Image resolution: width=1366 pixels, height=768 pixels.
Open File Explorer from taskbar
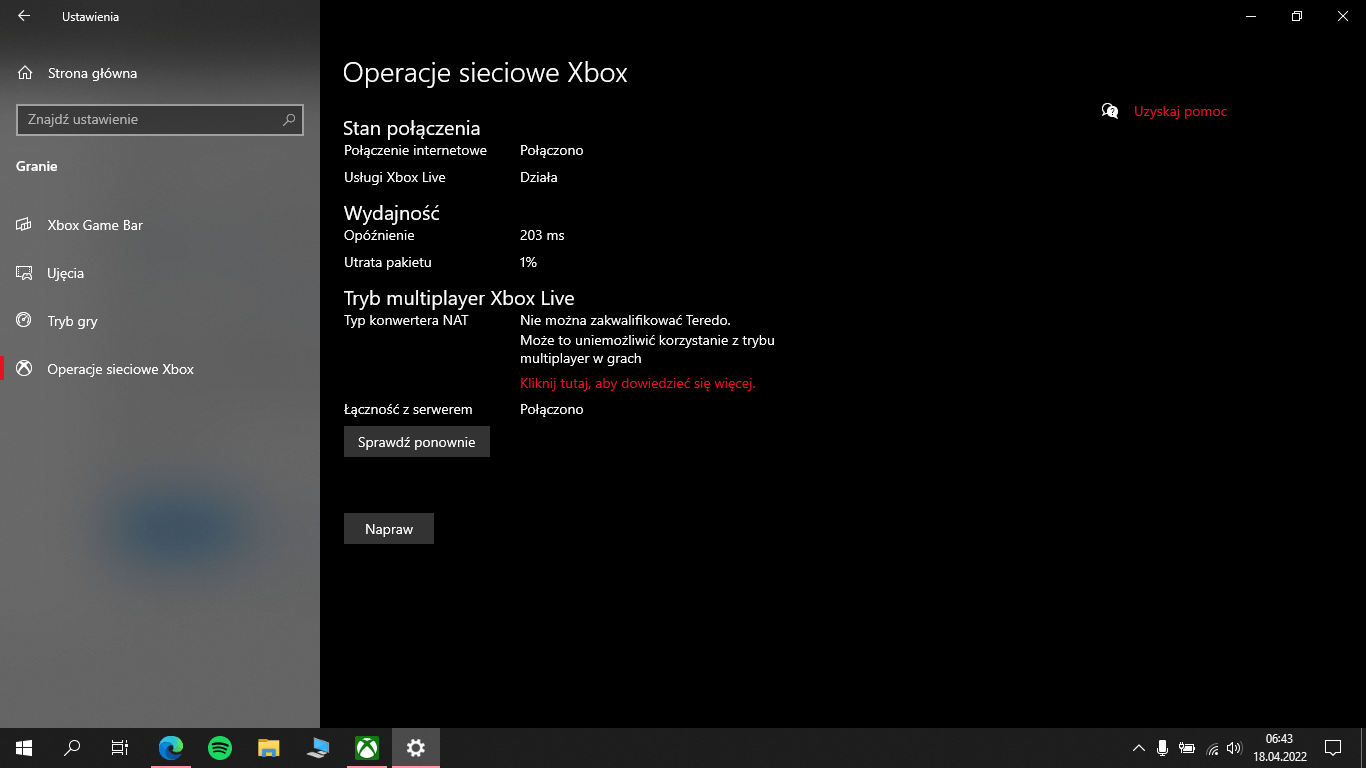pos(269,748)
